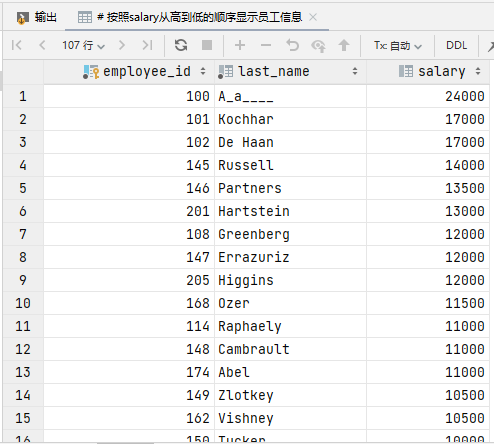Image resolution: width=494 pixels, height=444 pixels.
Task: Select row number 15 header
Action: (x=23, y=418)
